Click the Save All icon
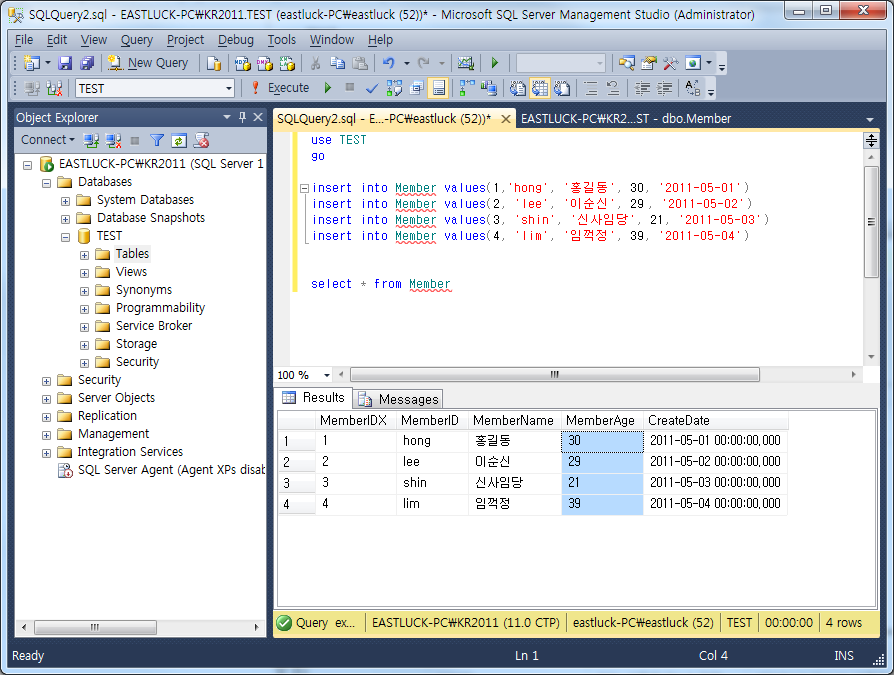This screenshot has height=675, width=894. click(x=87, y=63)
